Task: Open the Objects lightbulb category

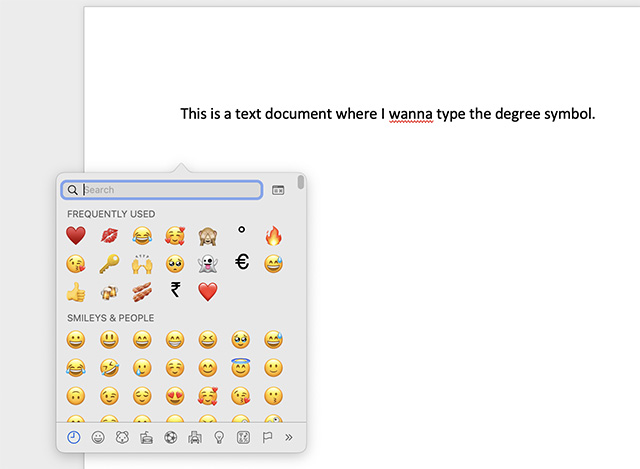Action: (x=219, y=437)
